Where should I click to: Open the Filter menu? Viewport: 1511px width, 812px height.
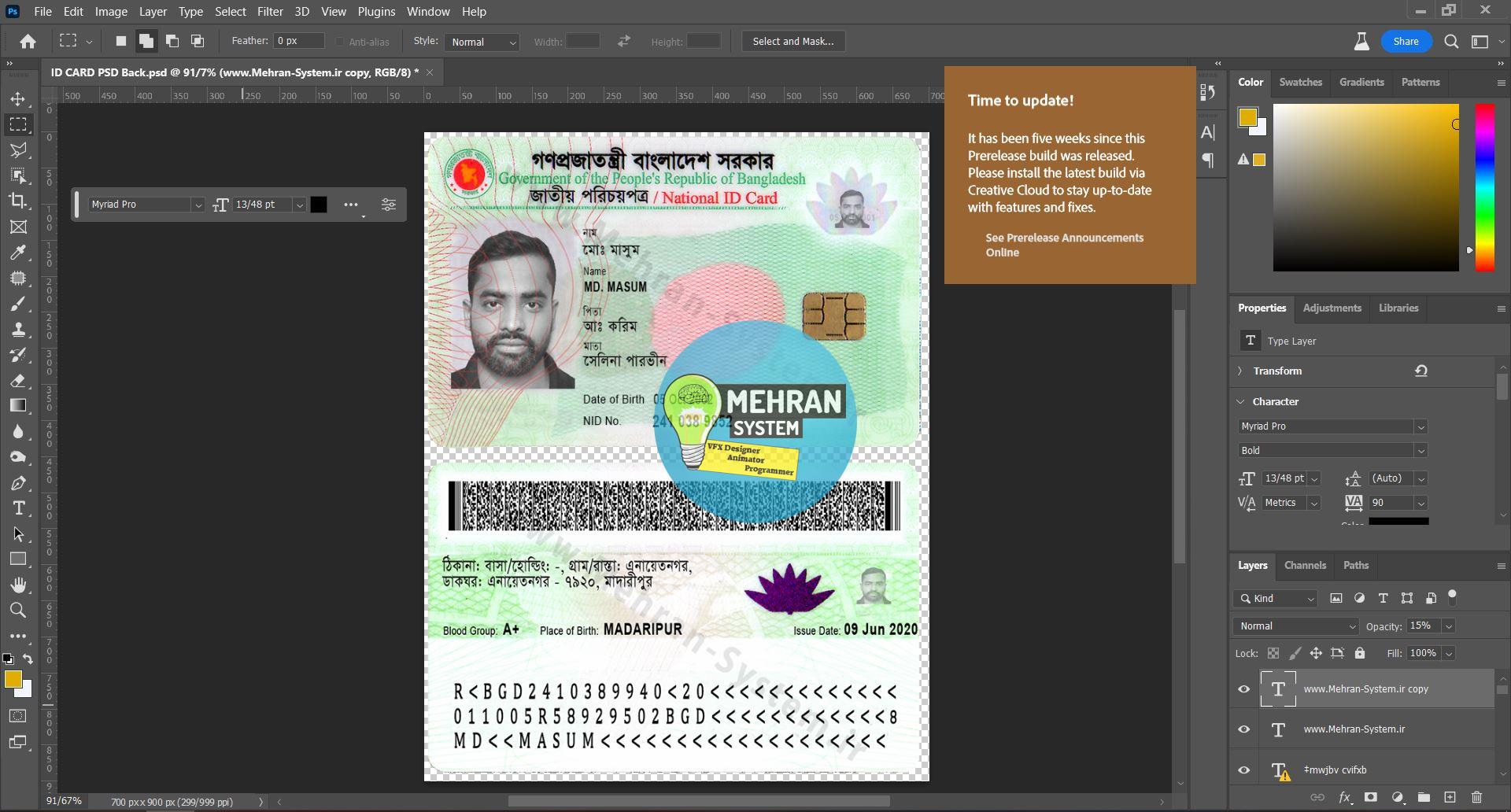coord(270,12)
